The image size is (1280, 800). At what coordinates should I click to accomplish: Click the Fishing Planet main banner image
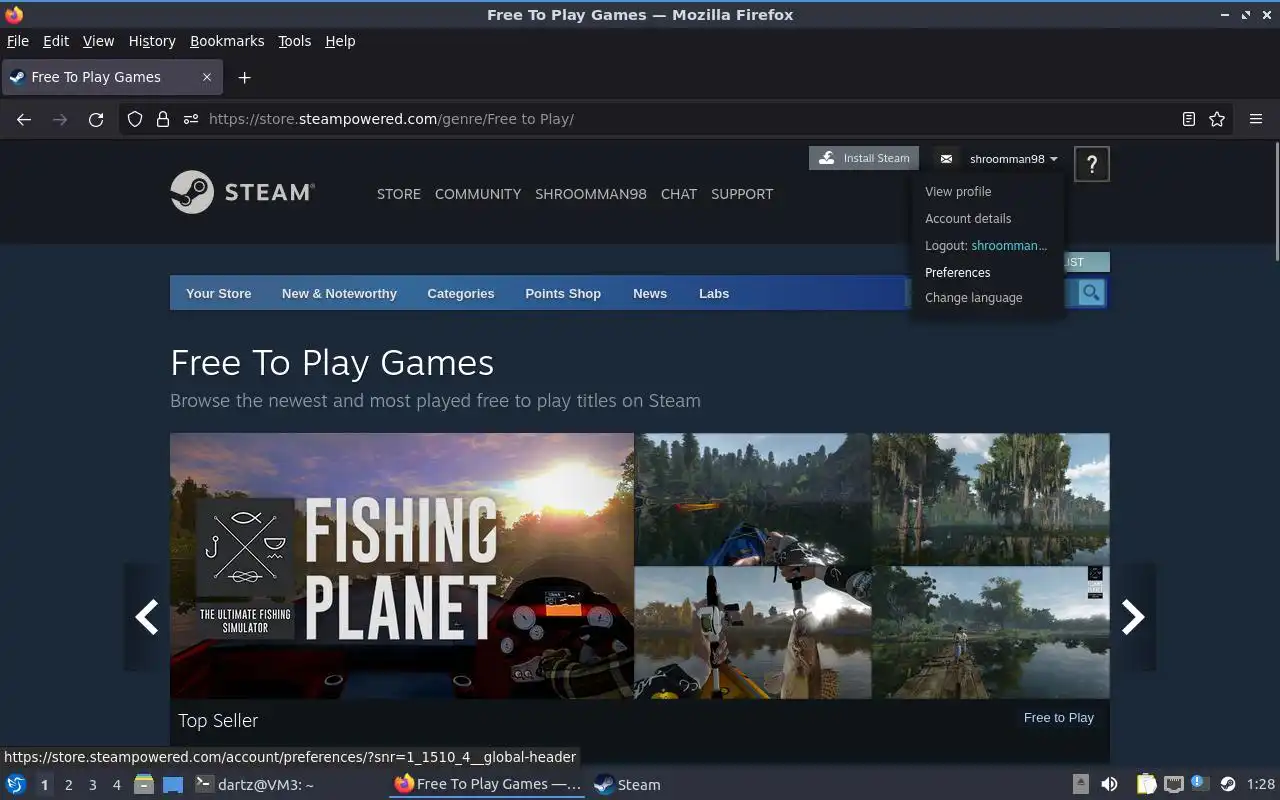click(402, 565)
